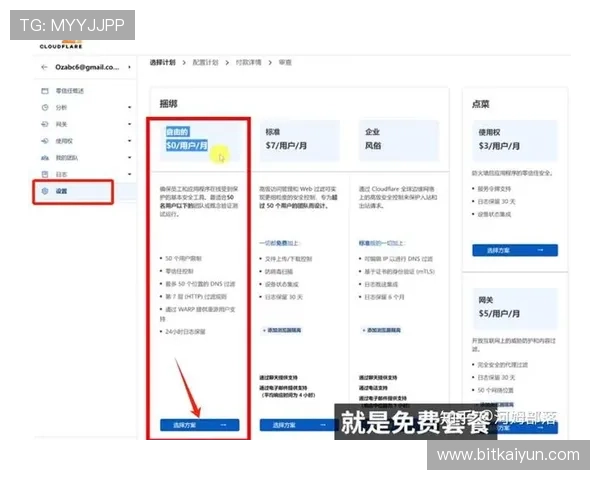
Task: Open the 零信任概述 overview icon in sidebar
Action: pos(45,91)
